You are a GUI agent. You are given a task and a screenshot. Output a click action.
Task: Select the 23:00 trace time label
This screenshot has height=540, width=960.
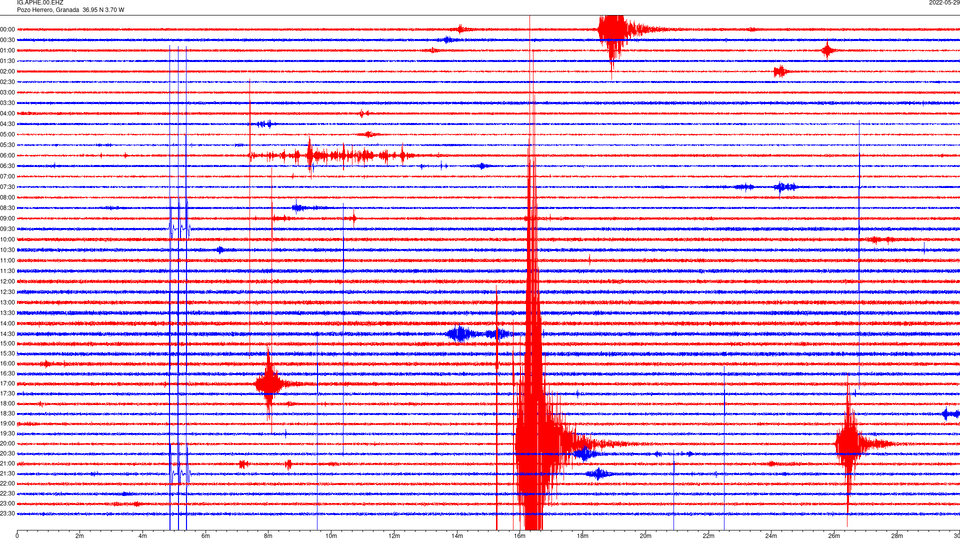coord(8,504)
